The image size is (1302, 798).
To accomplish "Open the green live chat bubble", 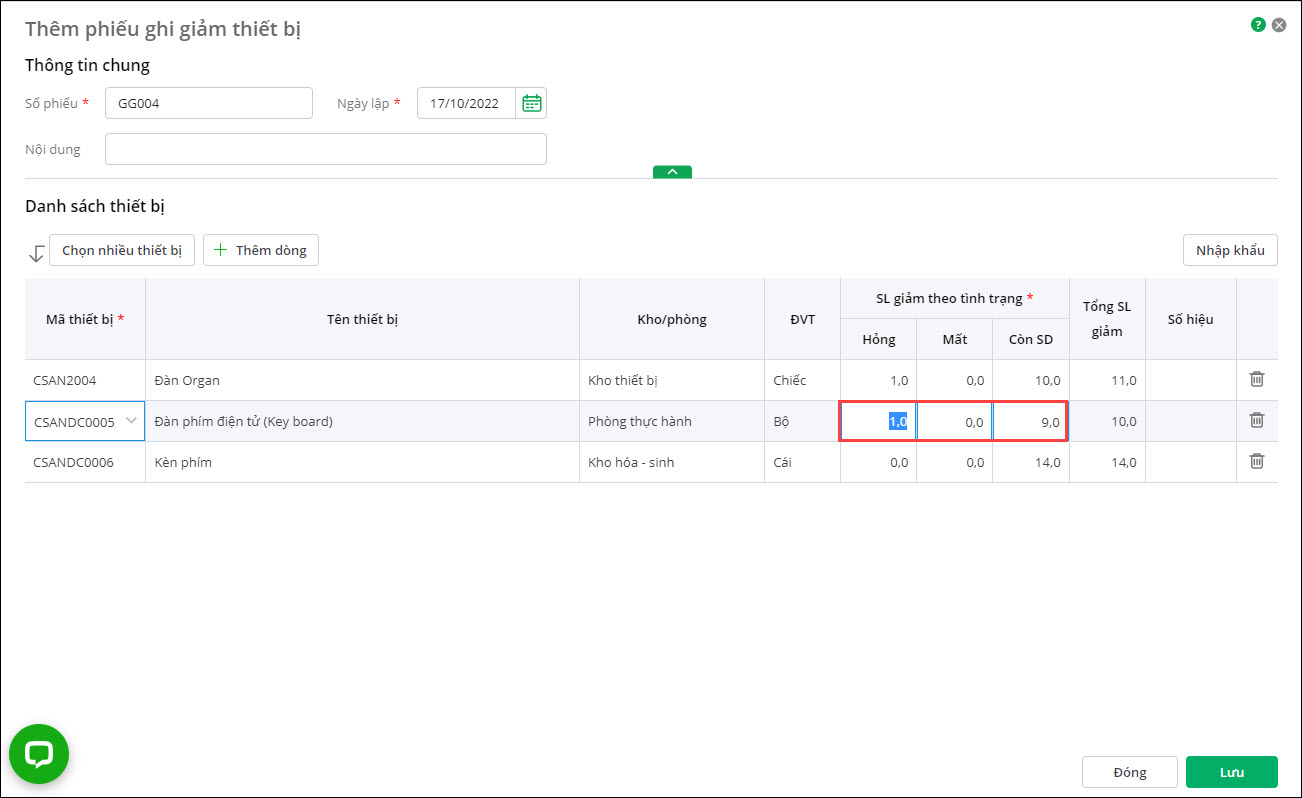I will click(39, 754).
